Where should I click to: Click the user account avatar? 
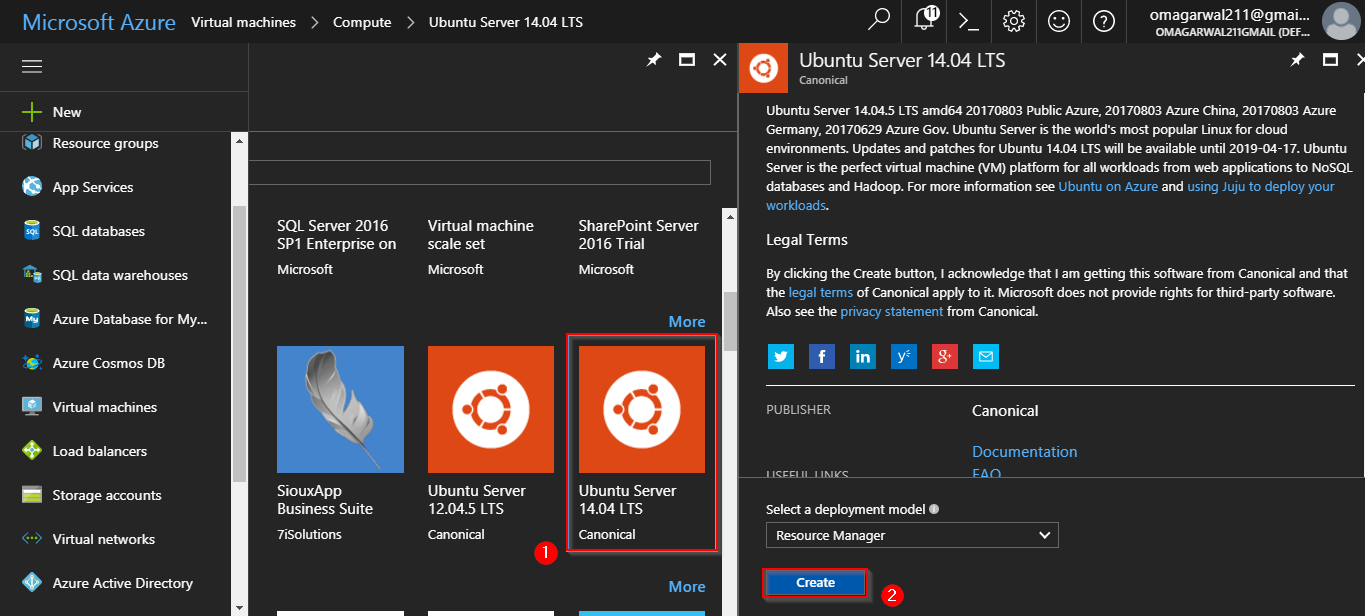tap(1339, 21)
